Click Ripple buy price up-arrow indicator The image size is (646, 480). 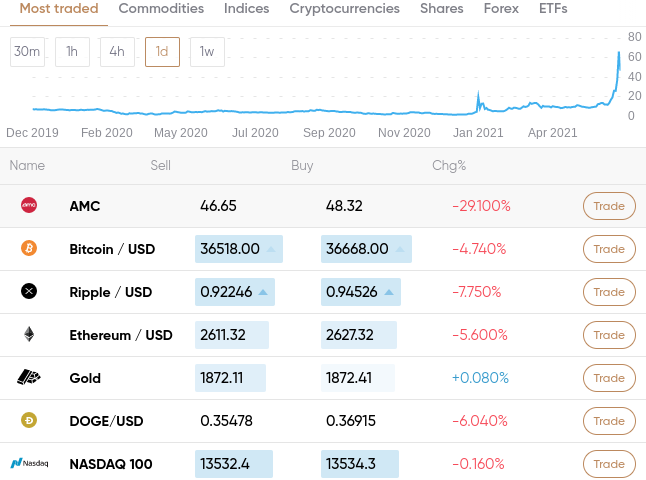(389, 292)
